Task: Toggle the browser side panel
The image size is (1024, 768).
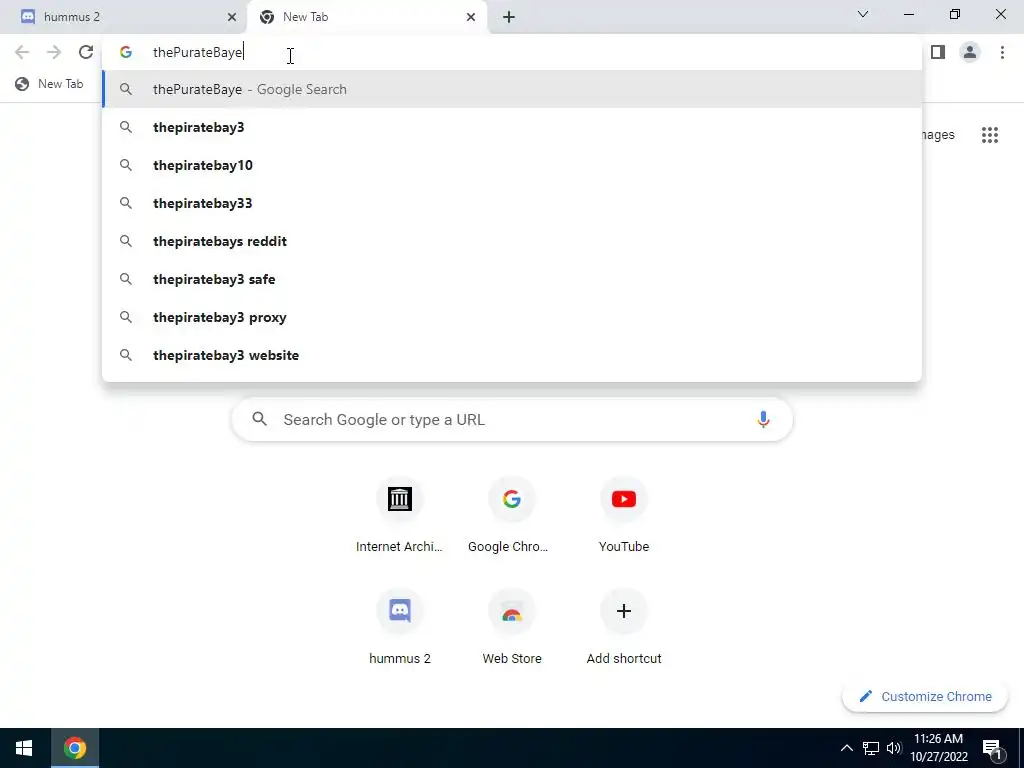Action: (938, 52)
